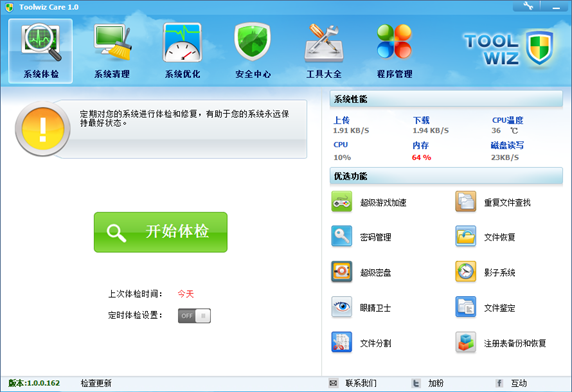Click the mail icon beside 联系我们
Screen dimensions: 572x392
pos(333,383)
